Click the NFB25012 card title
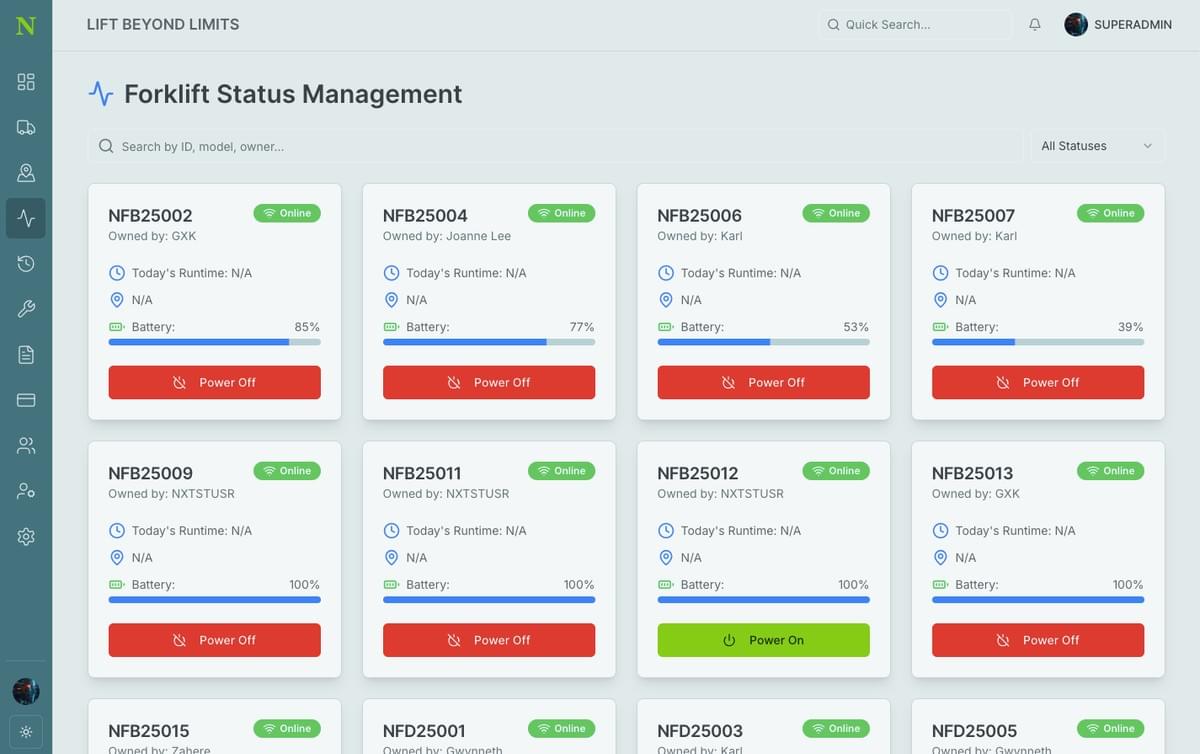The height and width of the screenshot is (754, 1200). point(698,473)
